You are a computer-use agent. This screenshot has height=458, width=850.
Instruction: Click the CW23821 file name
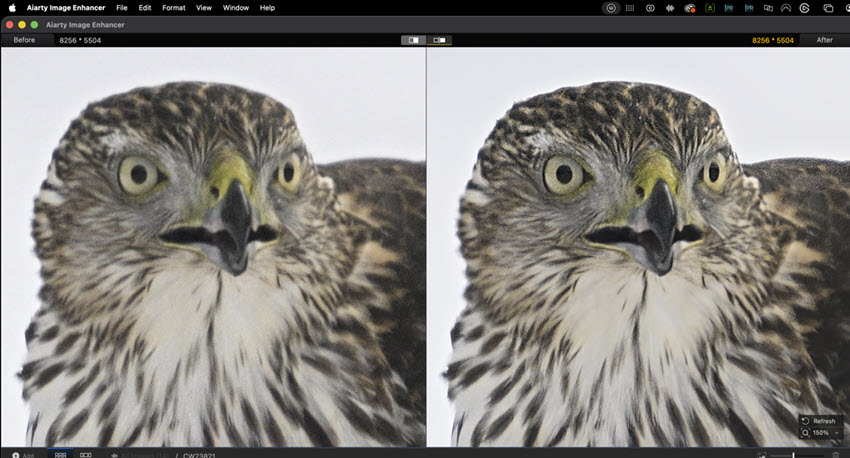tap(199, 455)
